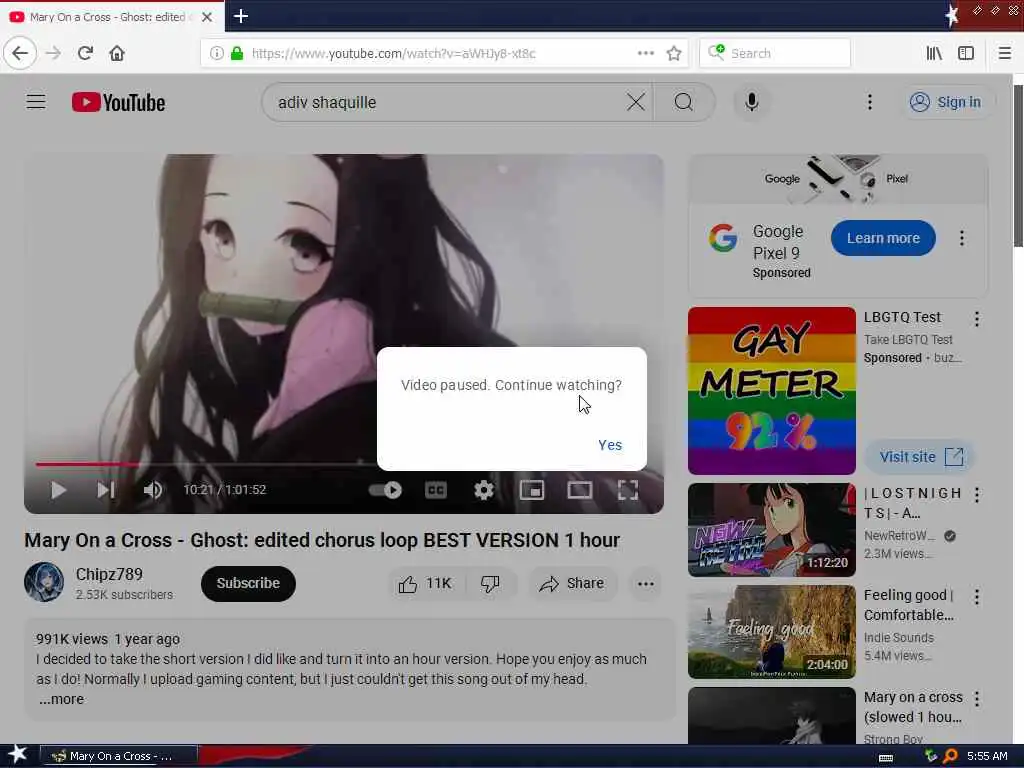Viewport: 1024px width, 768px height.
Task: Bookmark this page with the star
Action: (674, 53)
